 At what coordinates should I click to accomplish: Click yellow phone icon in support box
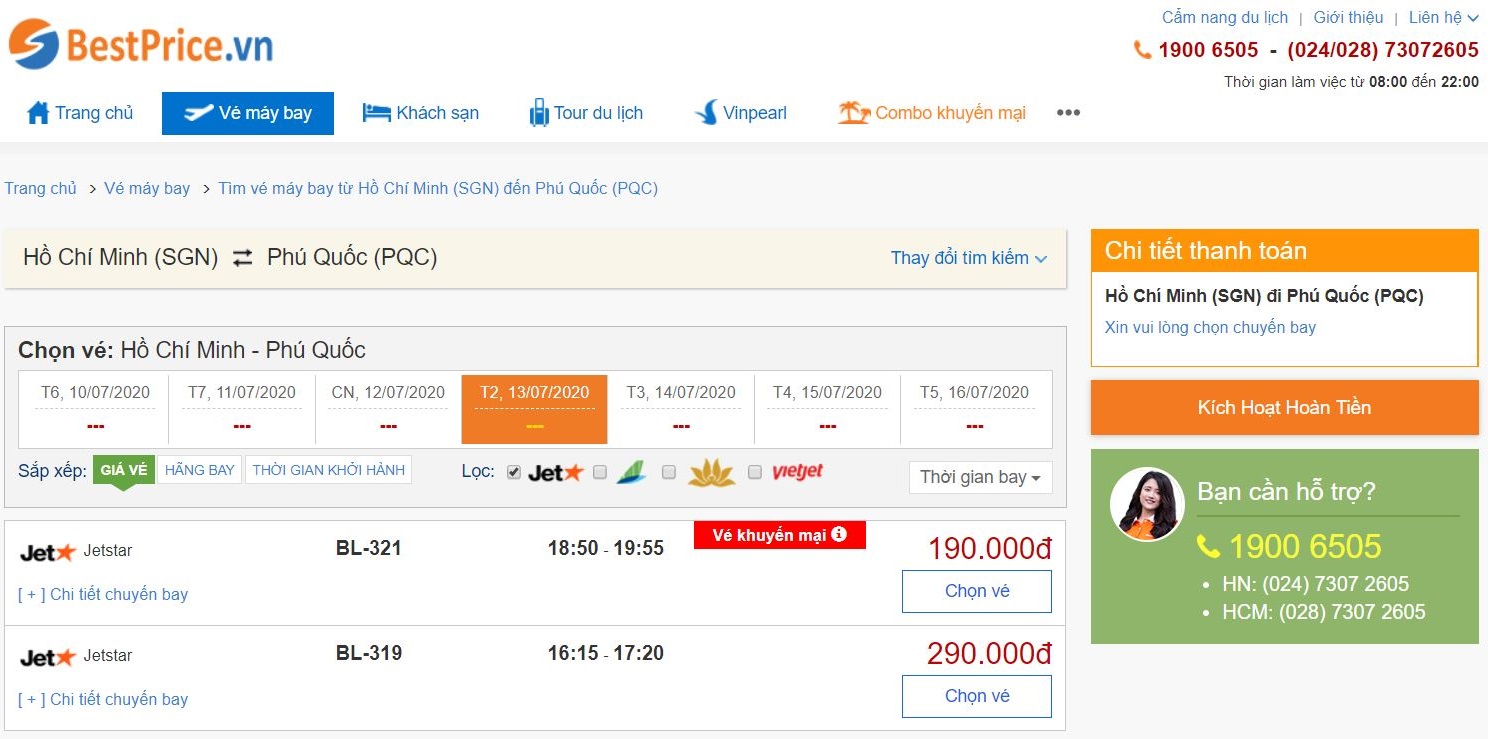click(x=1208, y=547)
